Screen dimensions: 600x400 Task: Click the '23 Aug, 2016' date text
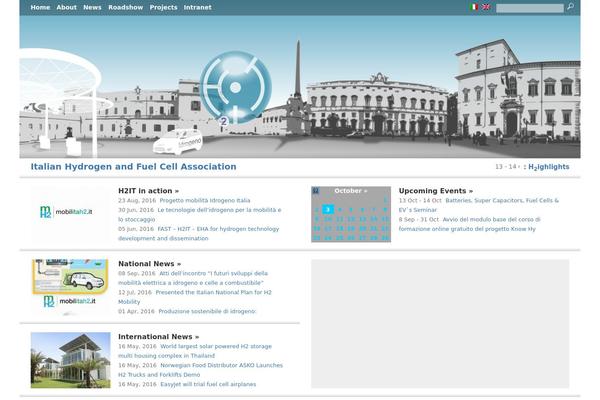click(x=137, y=201)
